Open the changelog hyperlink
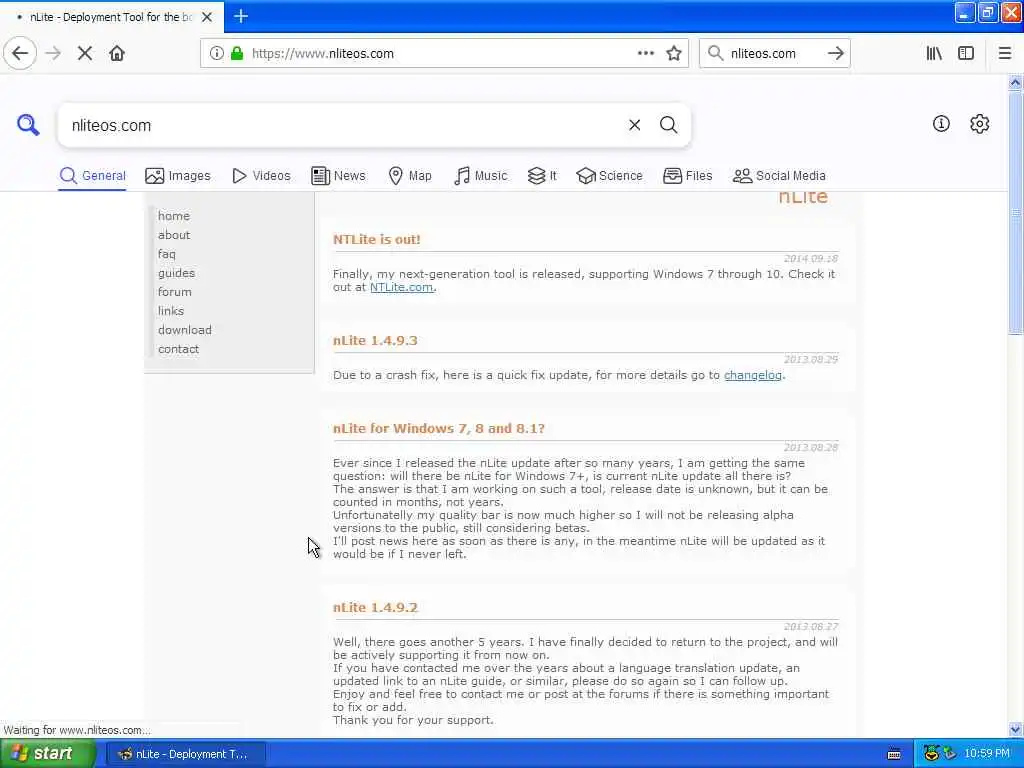 tap(752, 376)
